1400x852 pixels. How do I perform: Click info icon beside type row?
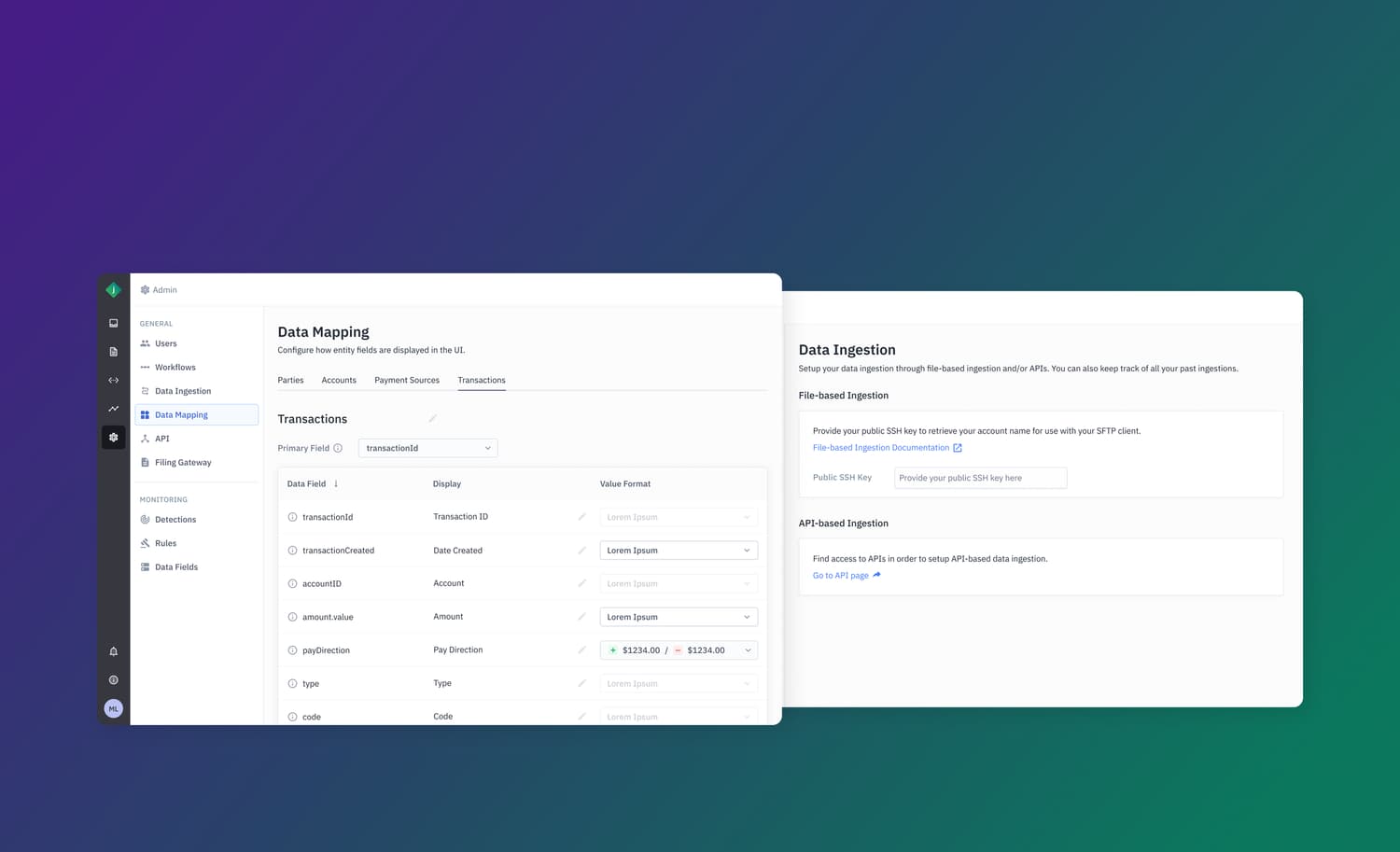point(292,684)
